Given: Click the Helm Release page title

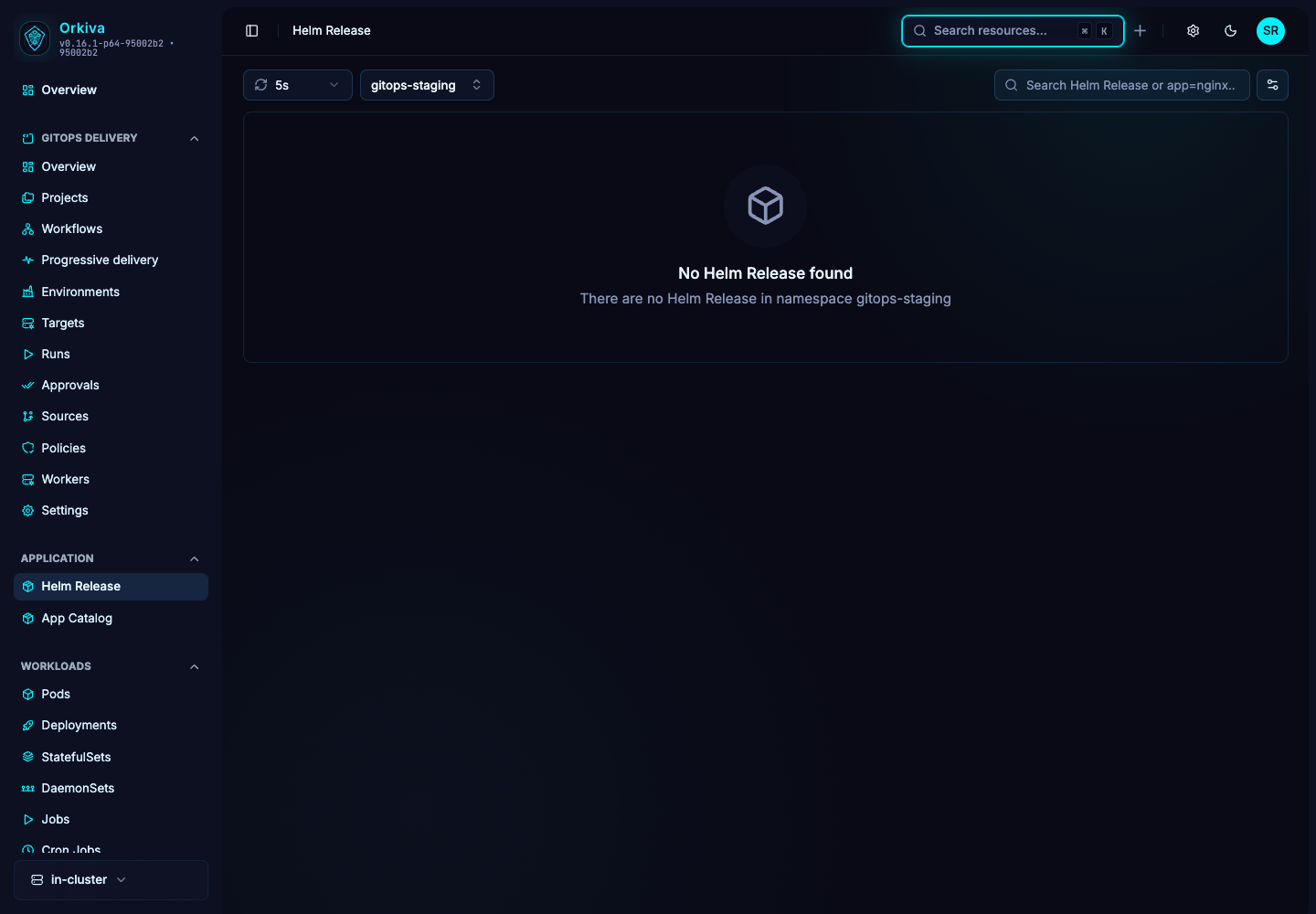Looking at the screenshot, I should 332,31.
